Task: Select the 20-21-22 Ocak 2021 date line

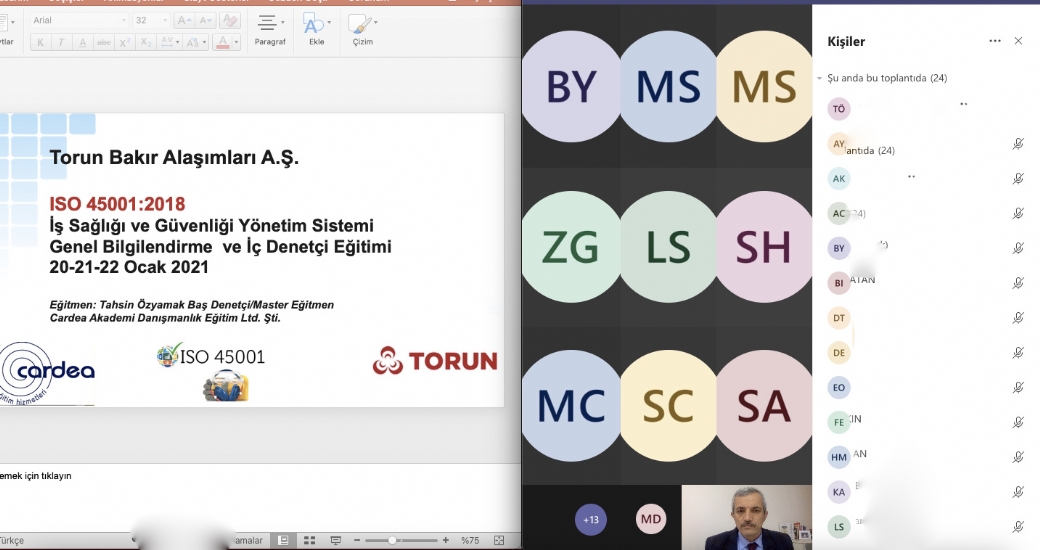Action: point(129,267)
